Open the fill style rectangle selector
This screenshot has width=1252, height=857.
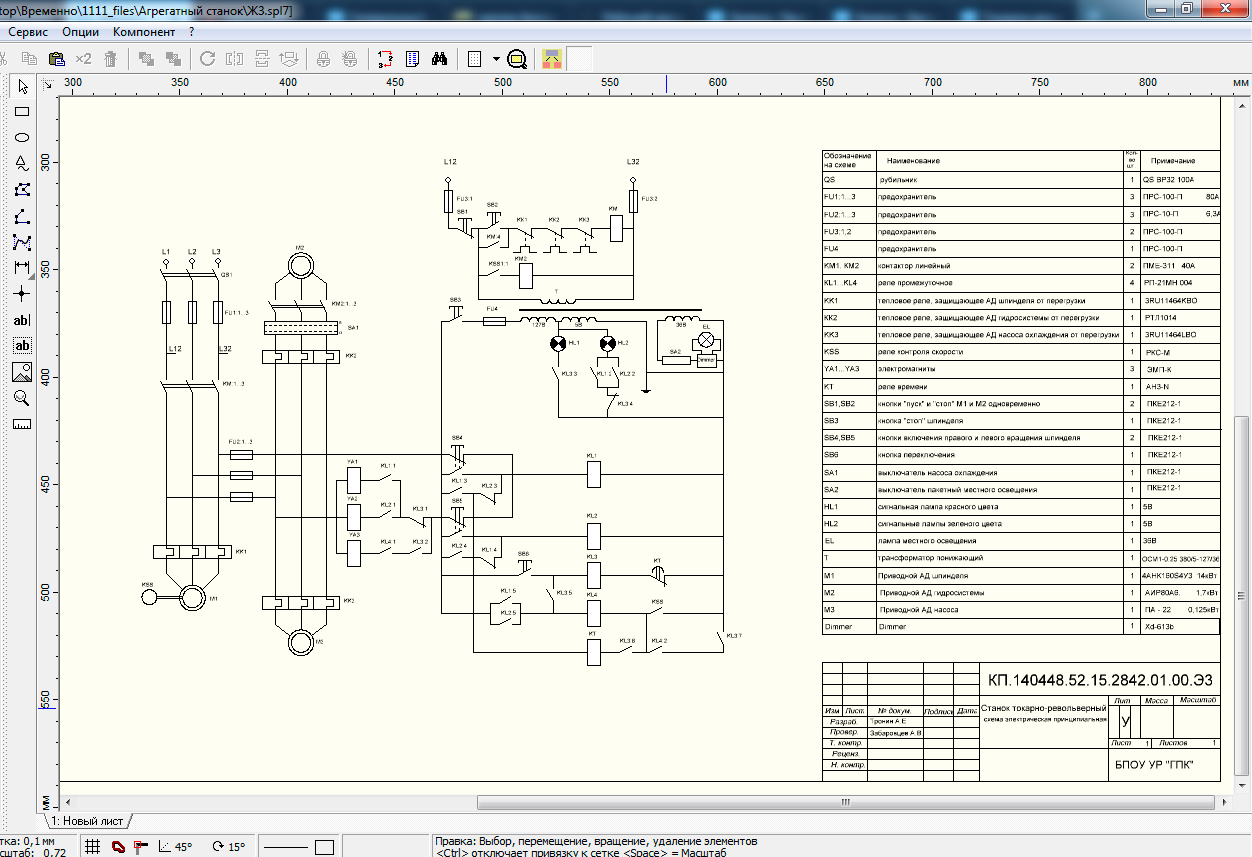click(x=324, y=847)
